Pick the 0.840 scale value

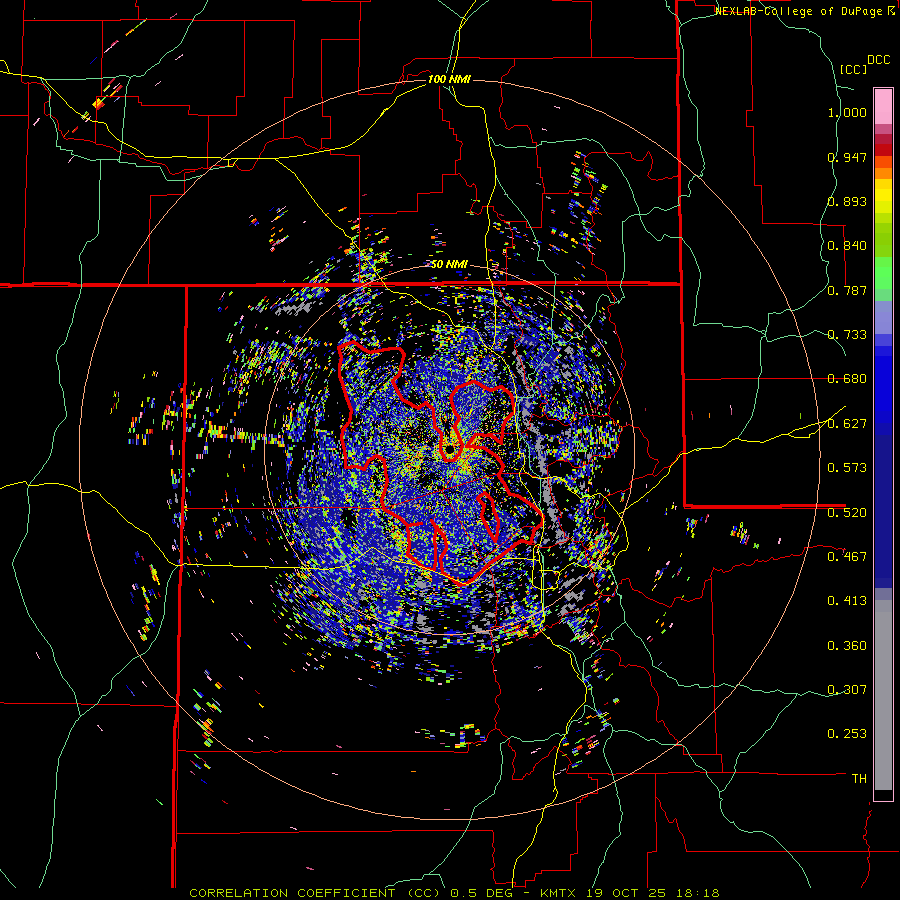pyautogui.click(x=847, y=246)
